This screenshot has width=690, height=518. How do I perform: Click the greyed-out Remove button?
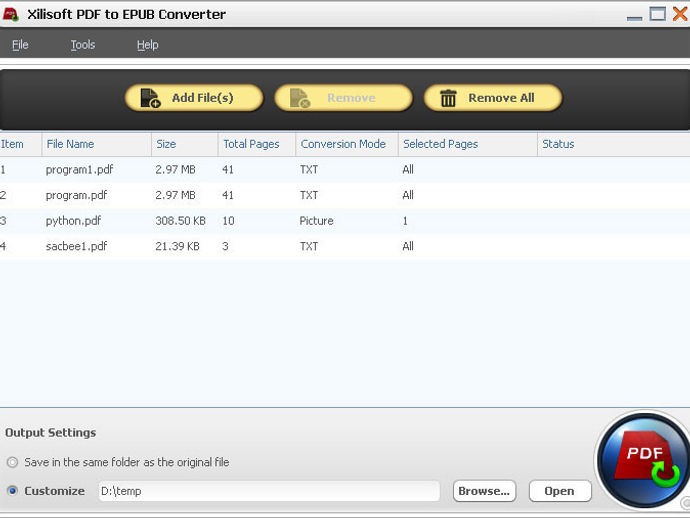343,98
